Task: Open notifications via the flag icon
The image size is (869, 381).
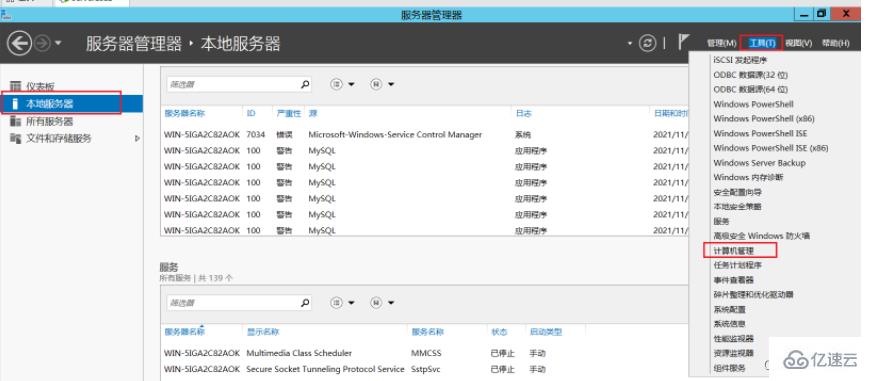Action: click(684, 42)
